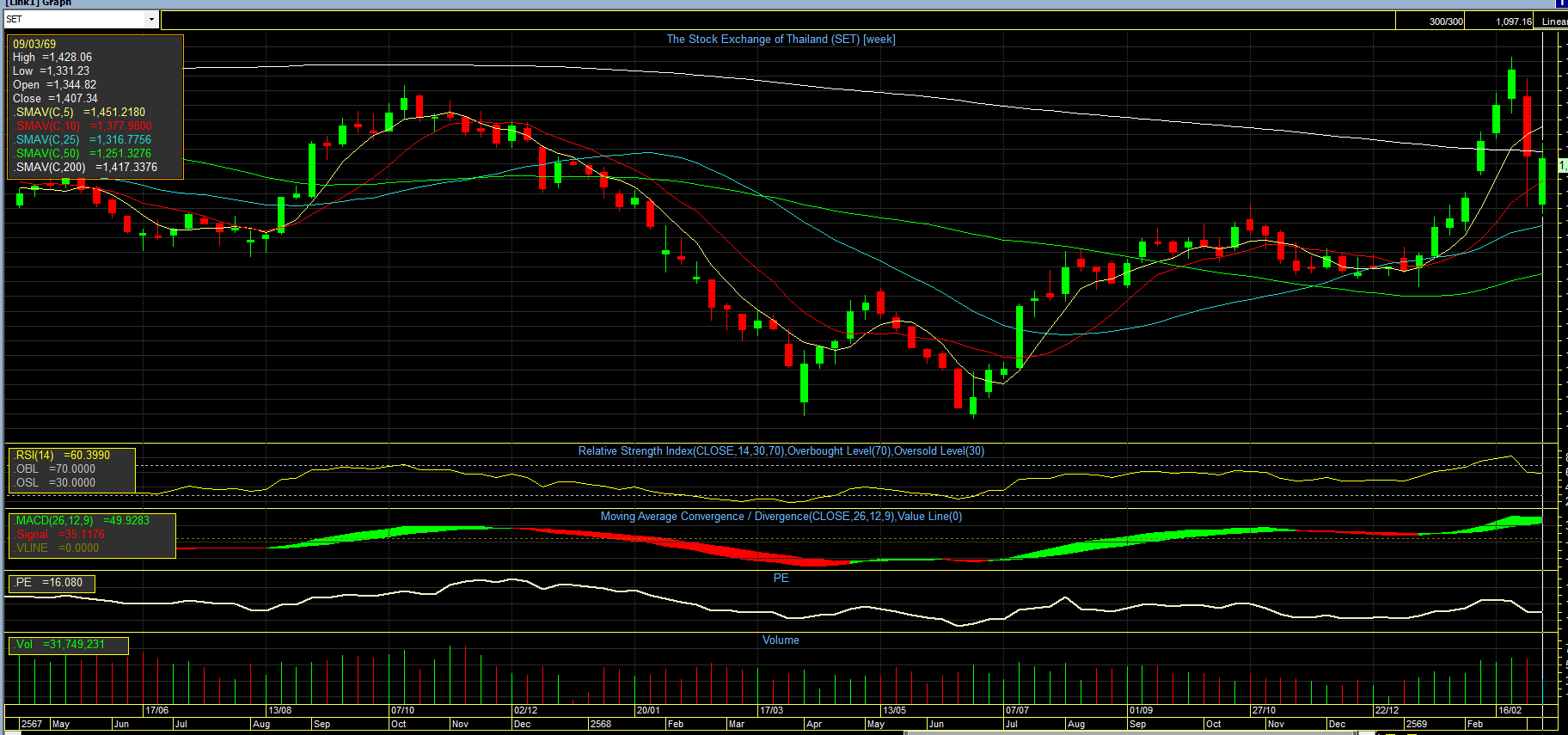Select the 02/12 date on the time axis
Image resolution: width=1568 pixels, height=735 pixels.
pyautogui.click(x=526, y=711)
